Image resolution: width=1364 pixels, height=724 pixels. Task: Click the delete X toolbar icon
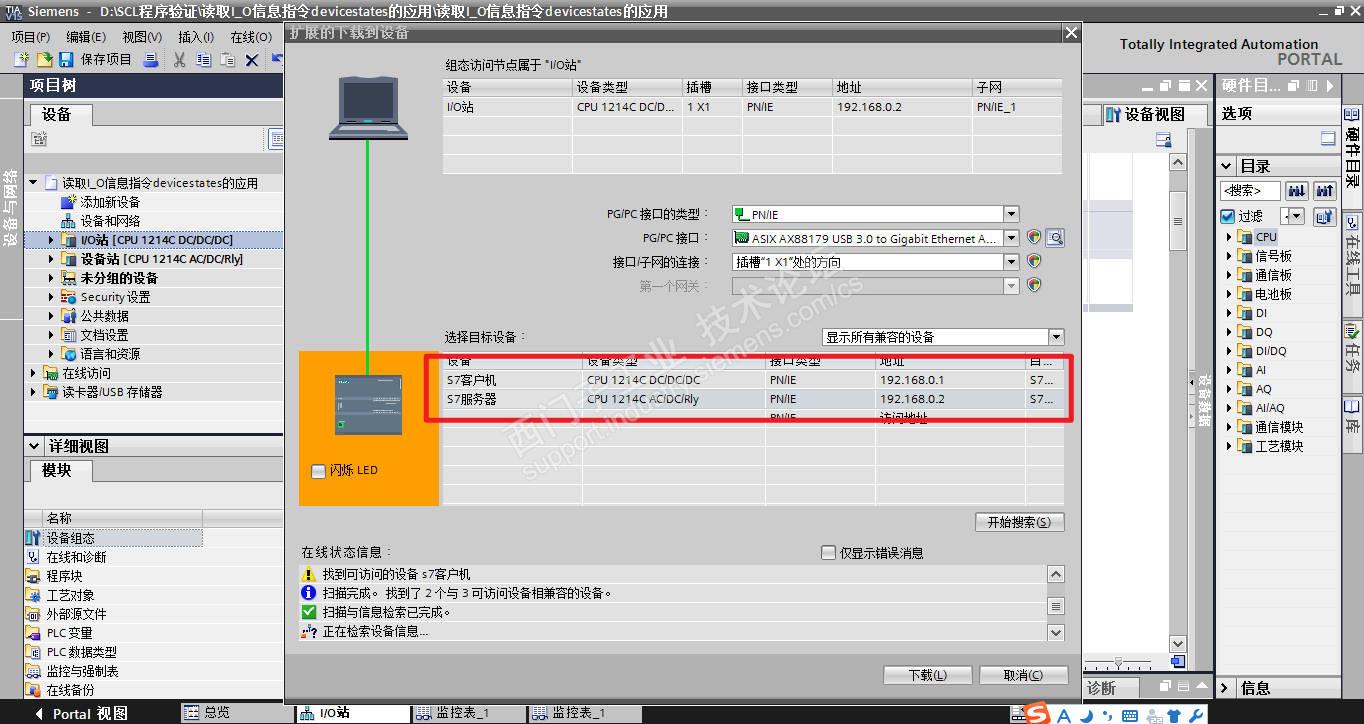pyautogui.click(x=252, y=60)
